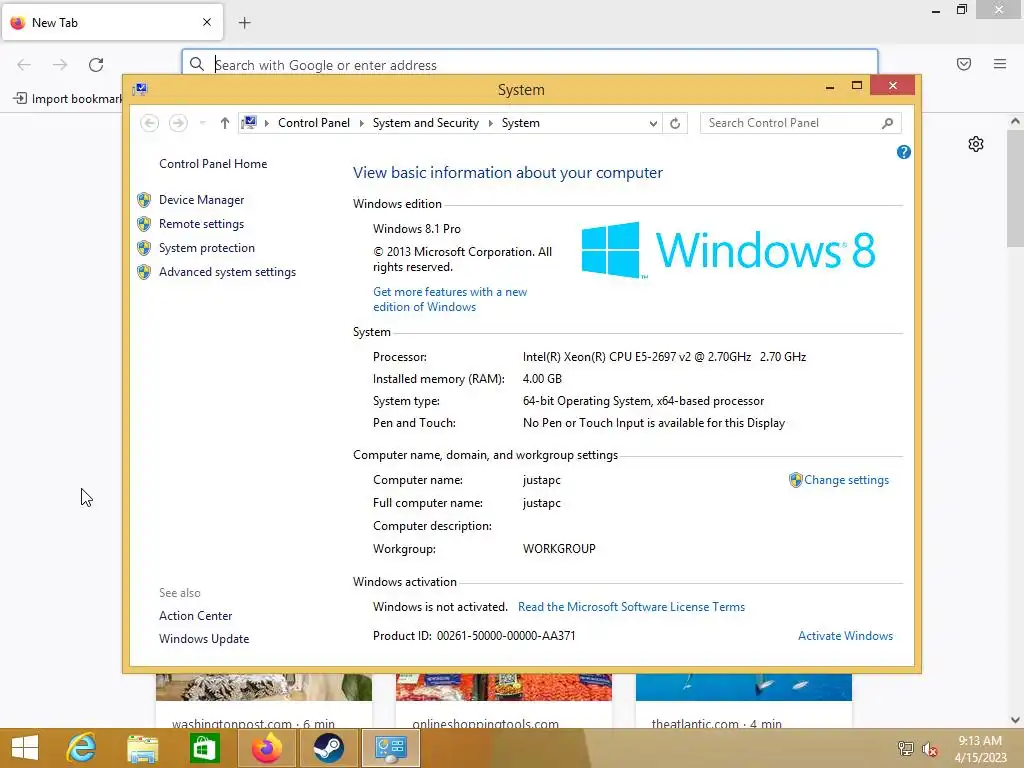Reload the page in Firefox
Image resolution: width=1024 pixels, height=768 pixels.
tap(96, 65)
